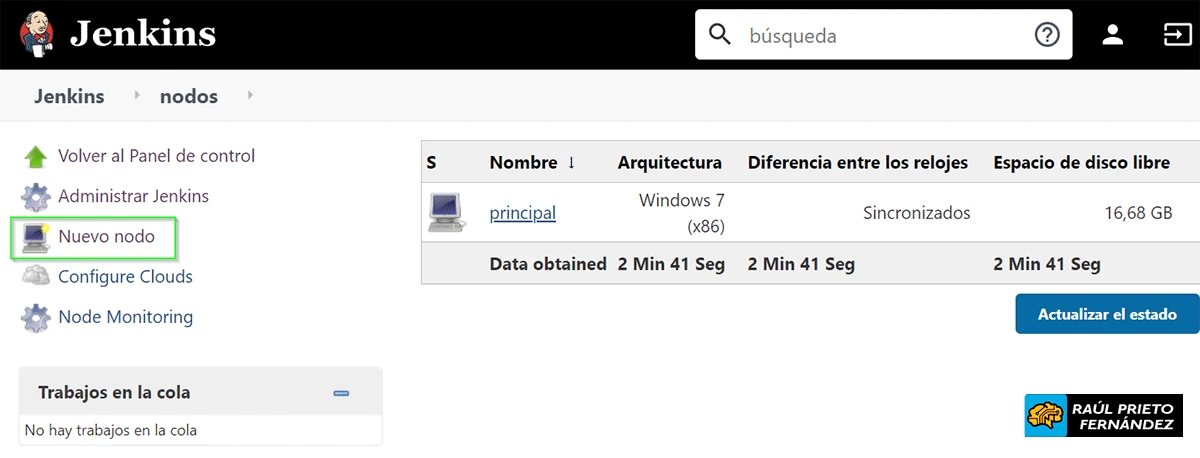
Task: Click the Node Monitoring gear icon
Action: (x=36, y=318)
